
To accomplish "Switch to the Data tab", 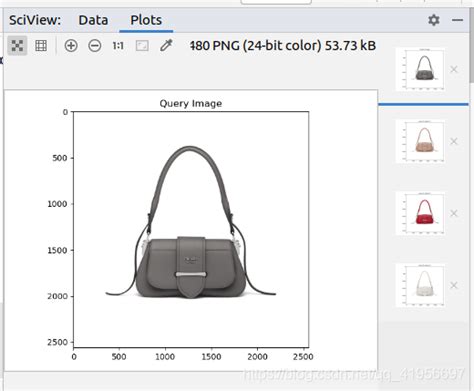I will coord(93,20).
